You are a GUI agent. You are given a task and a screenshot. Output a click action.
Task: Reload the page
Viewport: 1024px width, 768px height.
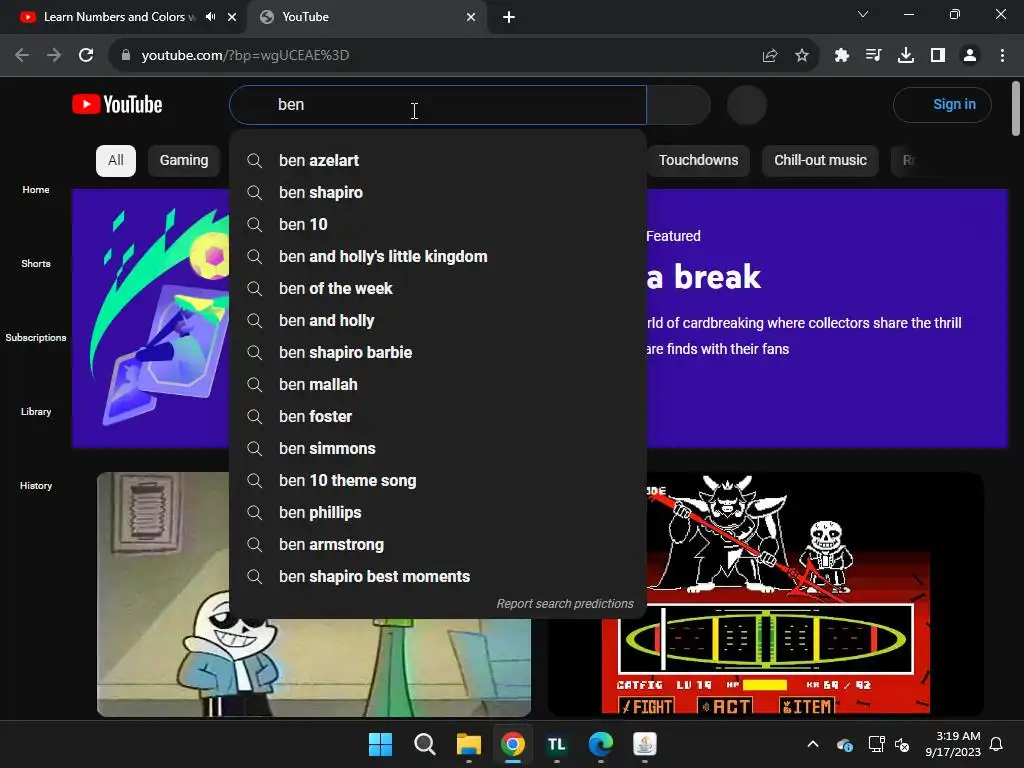tap(86, 56)
